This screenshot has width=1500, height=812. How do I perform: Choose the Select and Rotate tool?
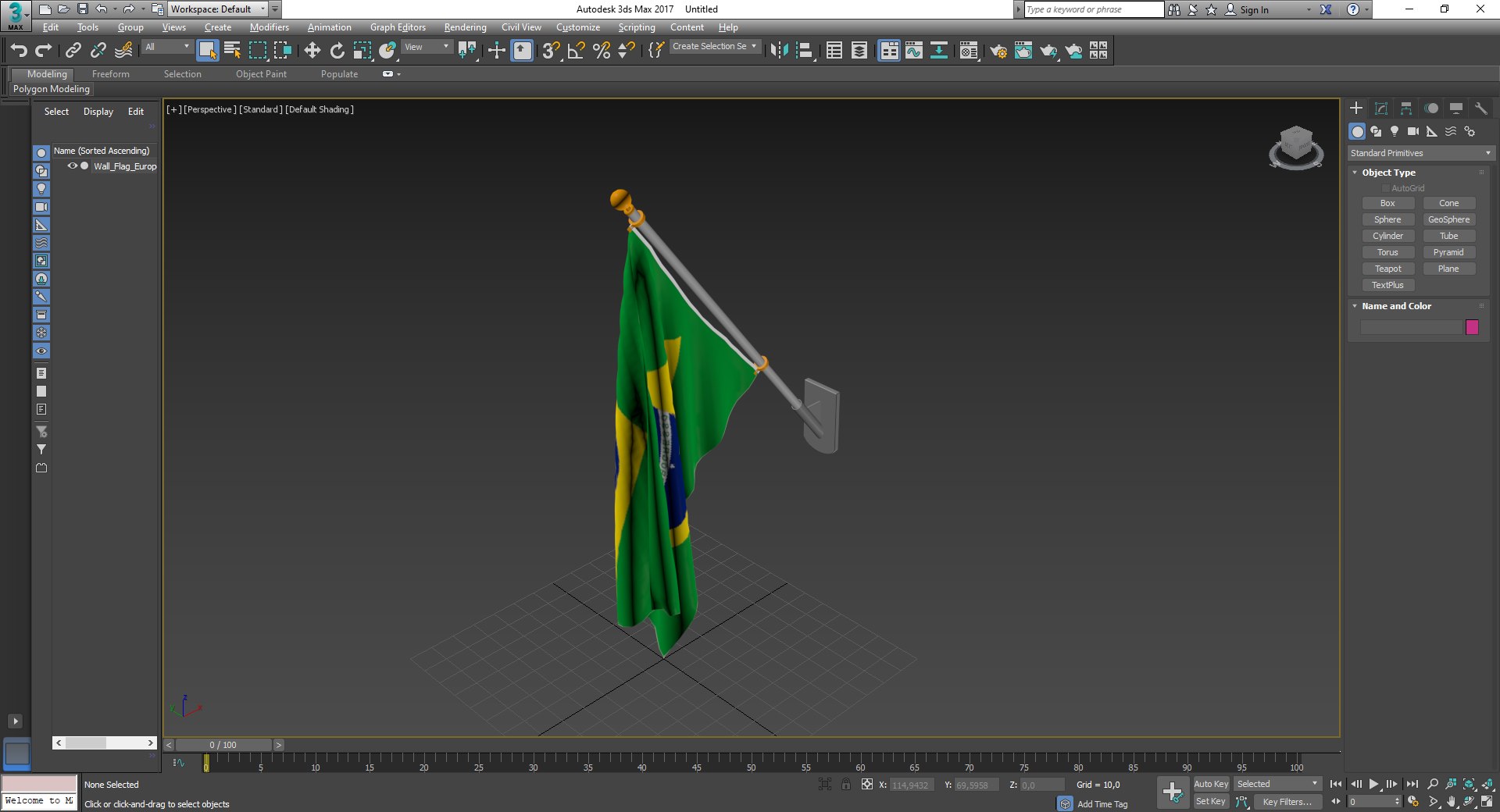point(337,51)
